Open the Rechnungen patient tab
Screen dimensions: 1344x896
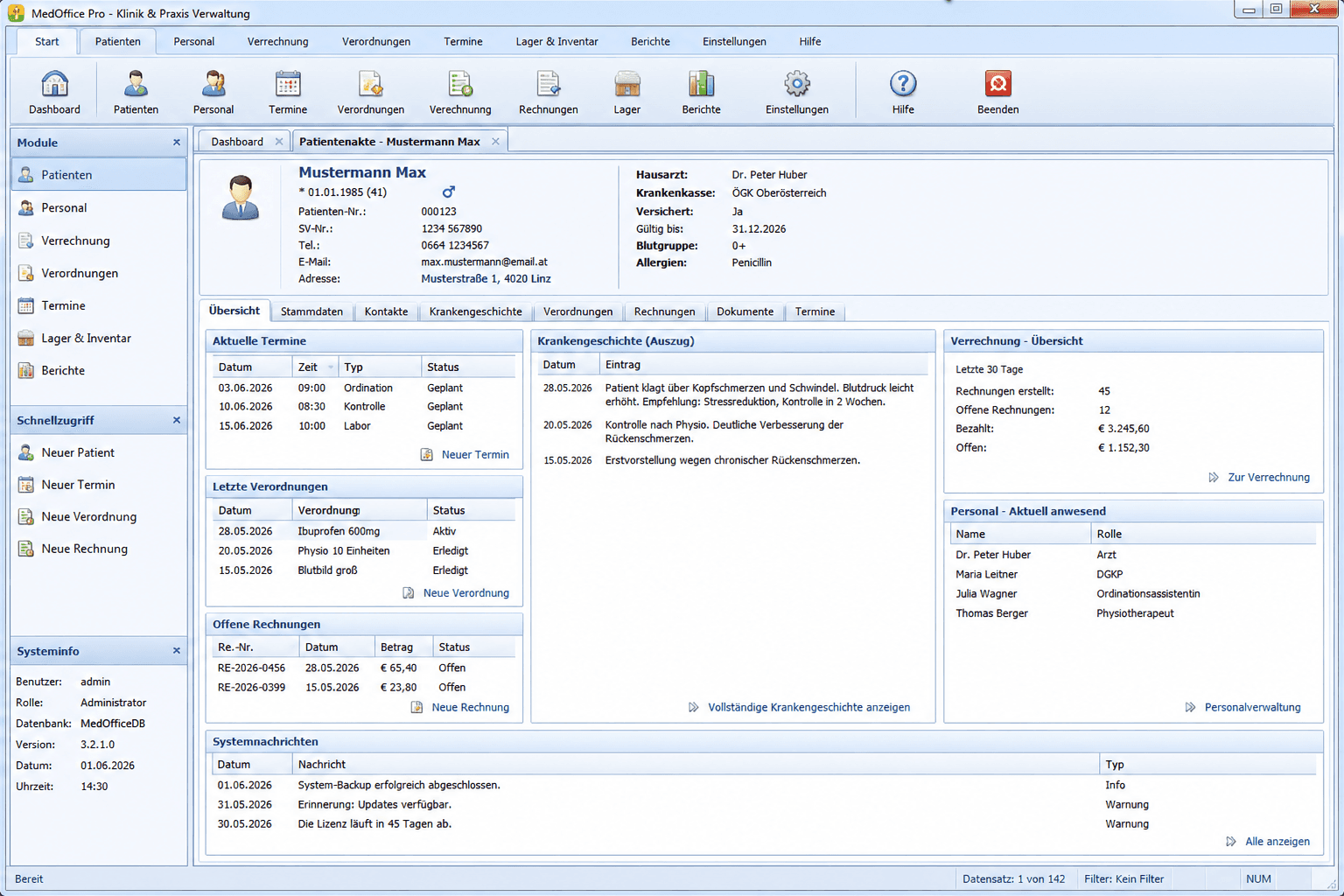(664, 311)
